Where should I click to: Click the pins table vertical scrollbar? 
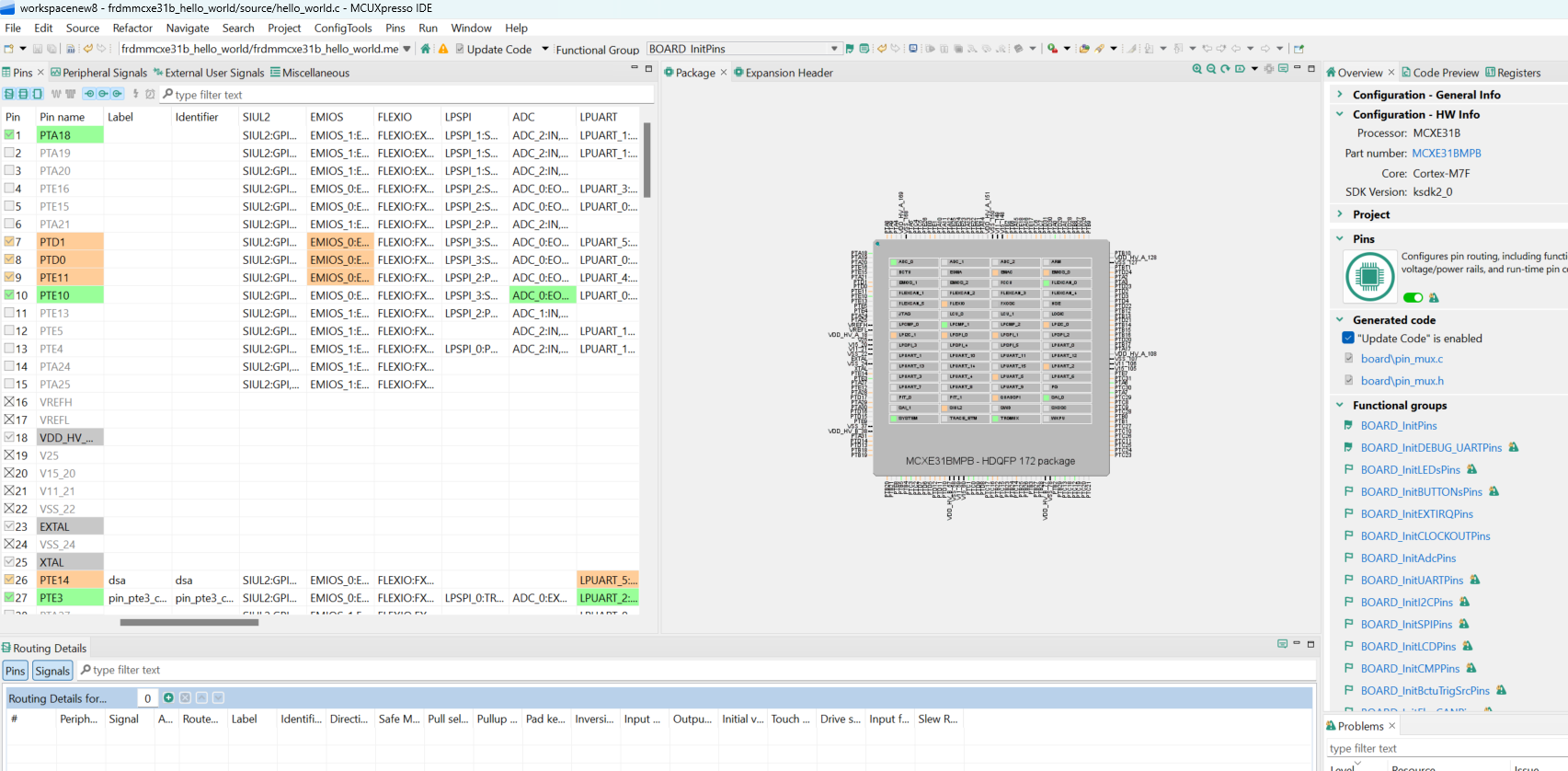click(x=647, y=160)
